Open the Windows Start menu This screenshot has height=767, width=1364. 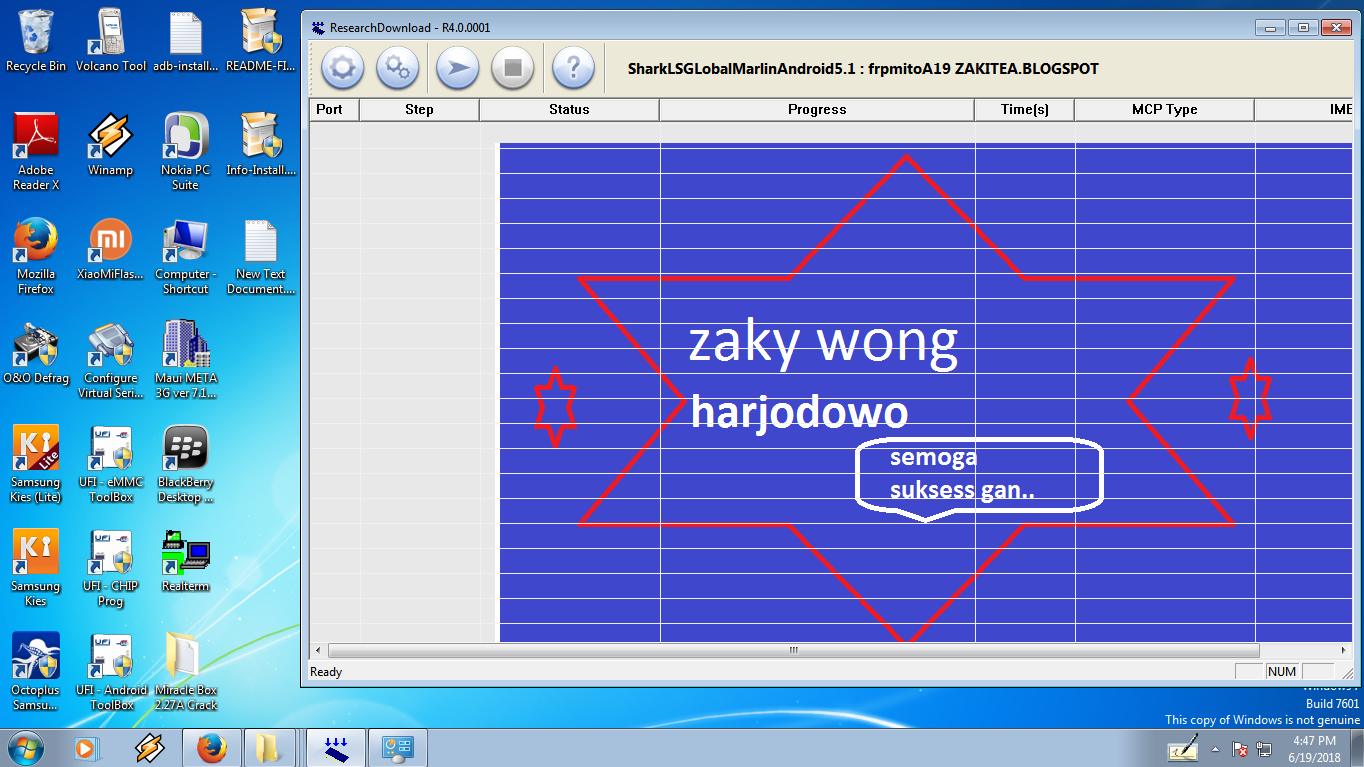pyautogui.click(x=25, y=747)
